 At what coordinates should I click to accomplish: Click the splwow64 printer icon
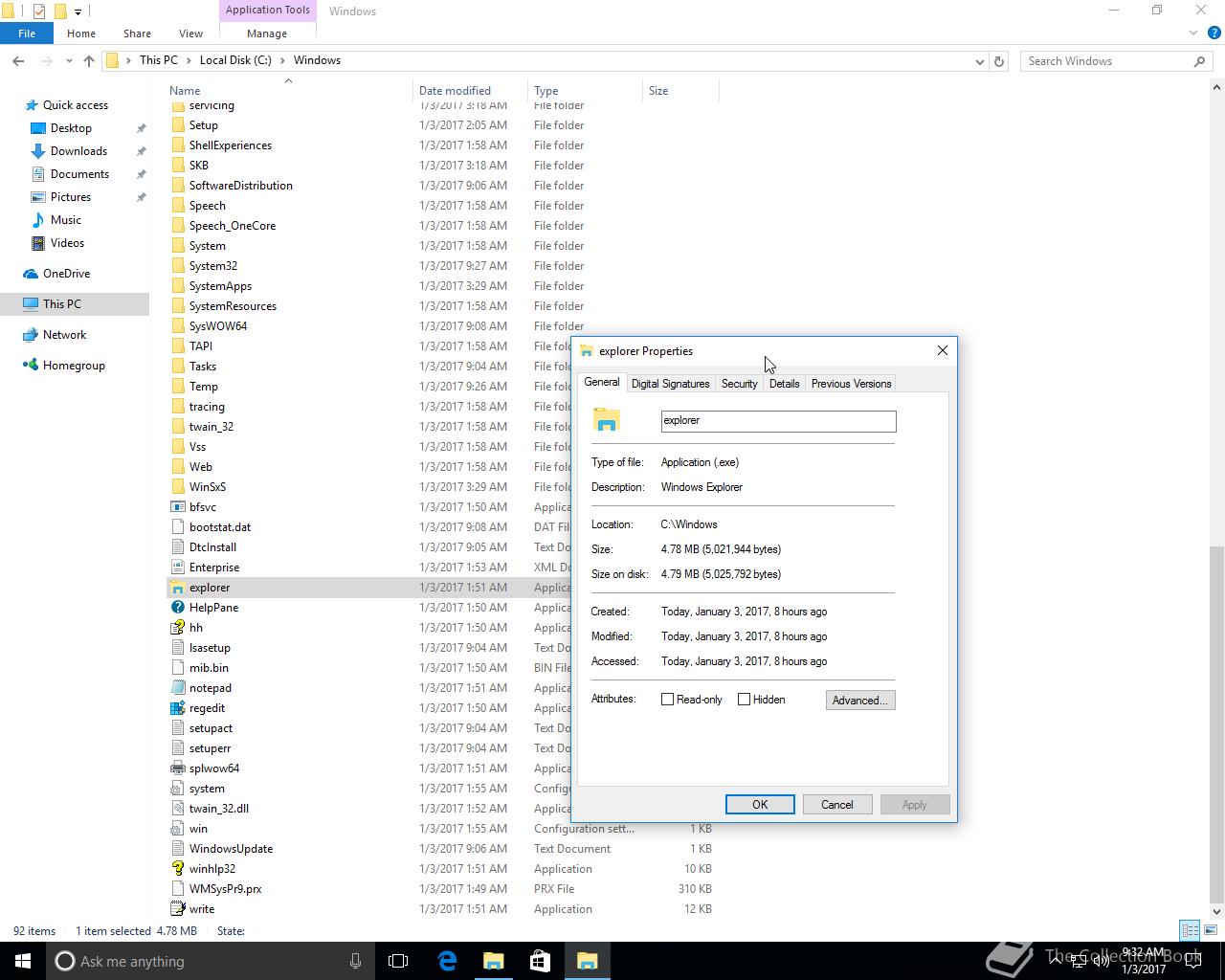(177, 768)
